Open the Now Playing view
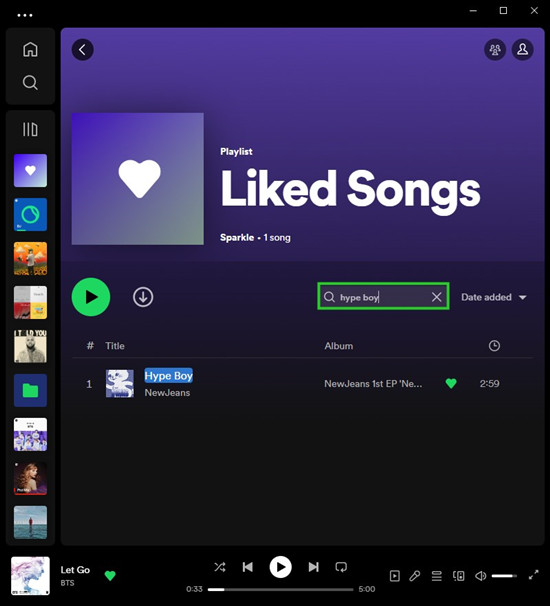550x606 pixels. click(x=394, y=576)
